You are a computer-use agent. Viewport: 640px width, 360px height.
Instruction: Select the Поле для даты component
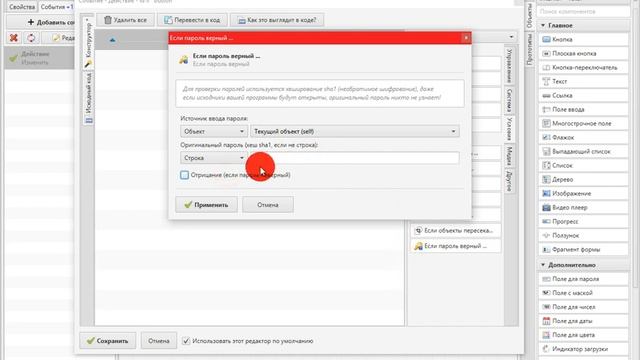[x=583, y=321]
